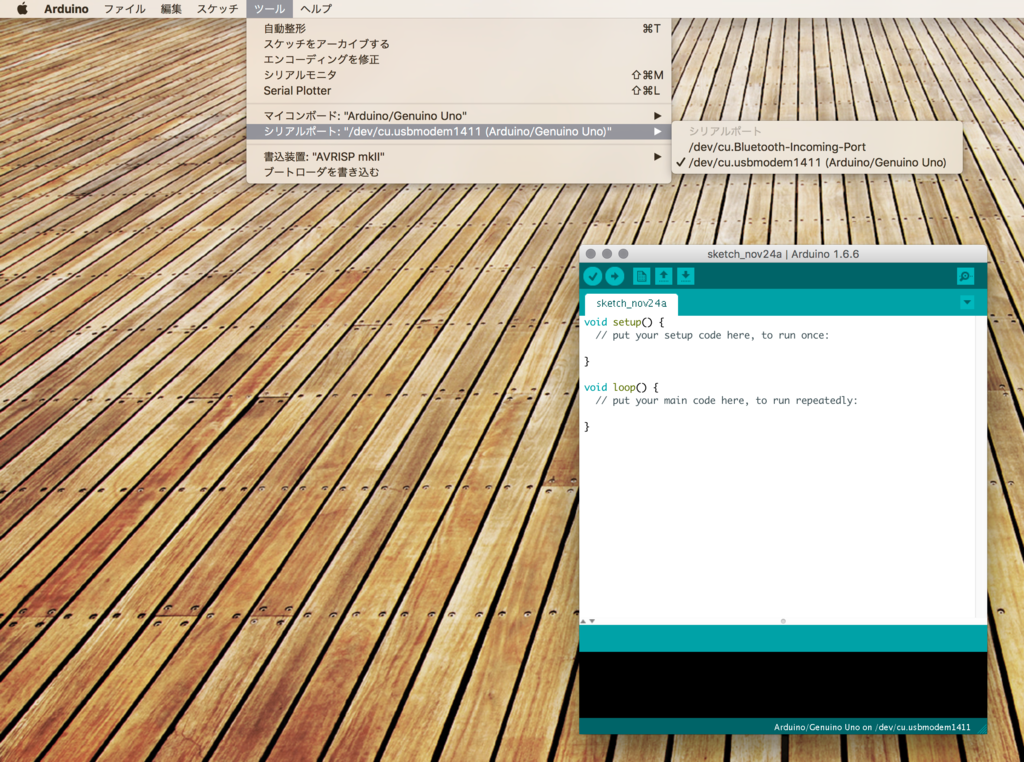The height and width of the screenshot is (762, 1024).
Task: Create a new sketch with the New icon
Action: point(641,276)
